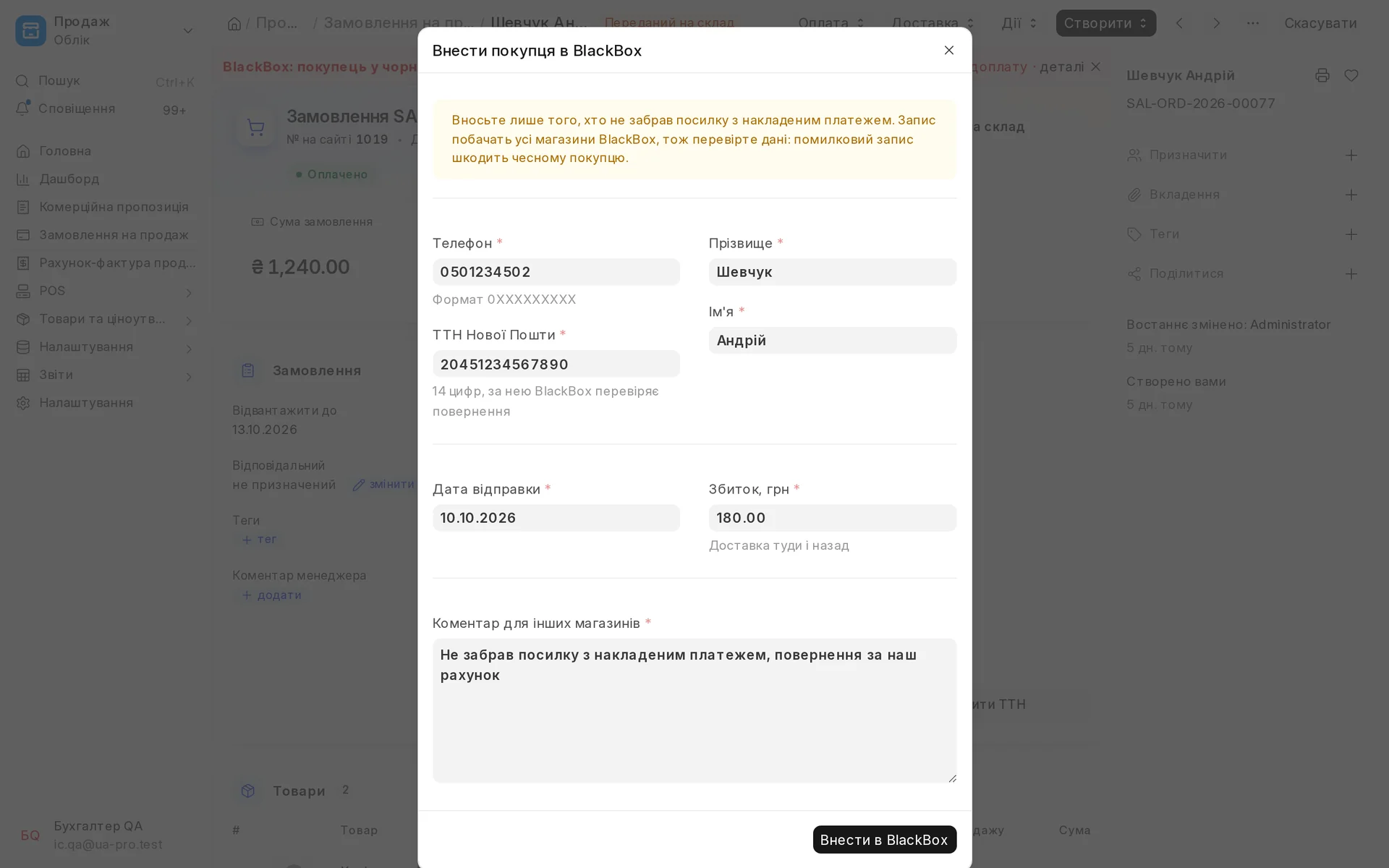1389x868 pixels.
Task: Click the heart icon to like document
Action: pyautogui.click(x=1351, y=75)
